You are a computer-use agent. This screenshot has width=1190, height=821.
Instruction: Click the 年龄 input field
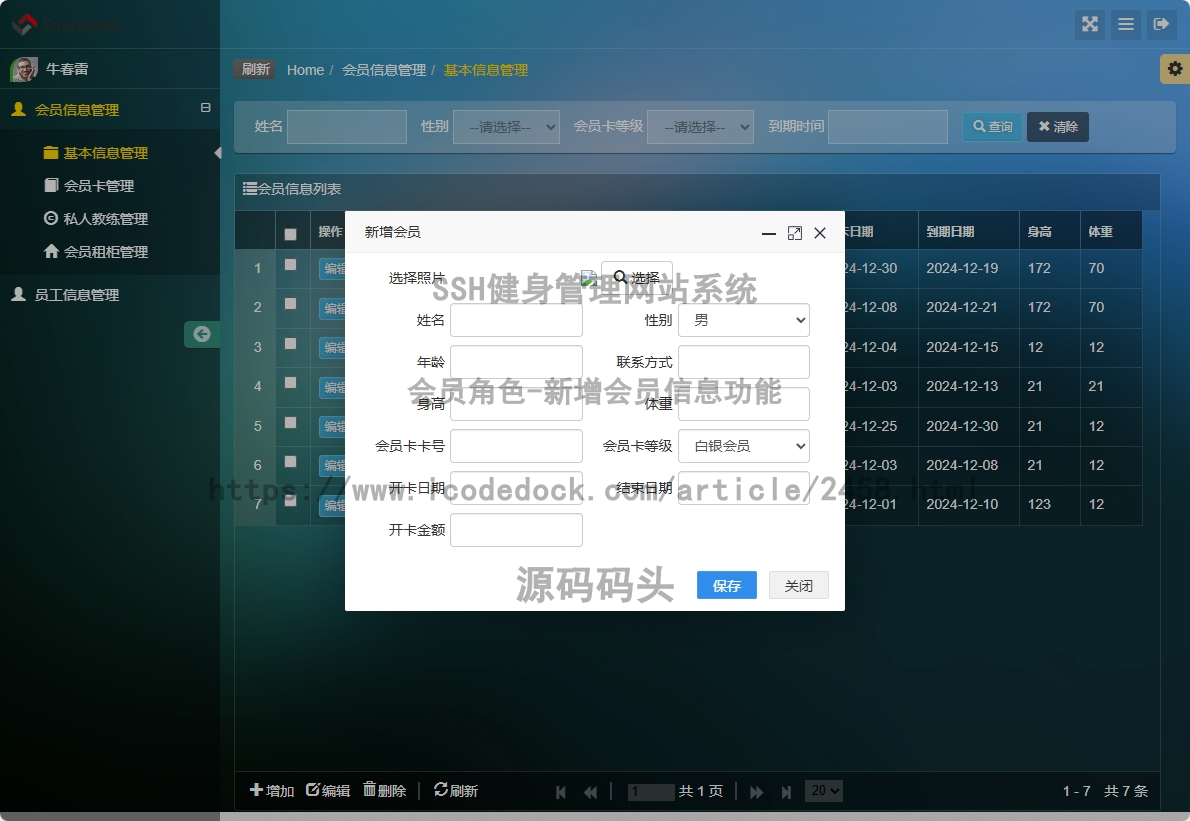[516, 362]
